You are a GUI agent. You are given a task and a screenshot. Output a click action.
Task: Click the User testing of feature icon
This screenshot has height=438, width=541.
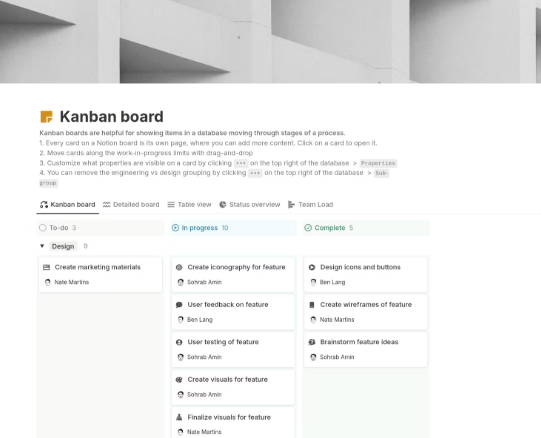[179, 342]
